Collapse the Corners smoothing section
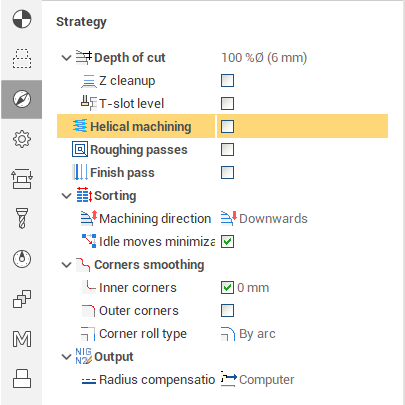Image resolution: width=405 pixels, height=405 pixels. tap(67, 265)
